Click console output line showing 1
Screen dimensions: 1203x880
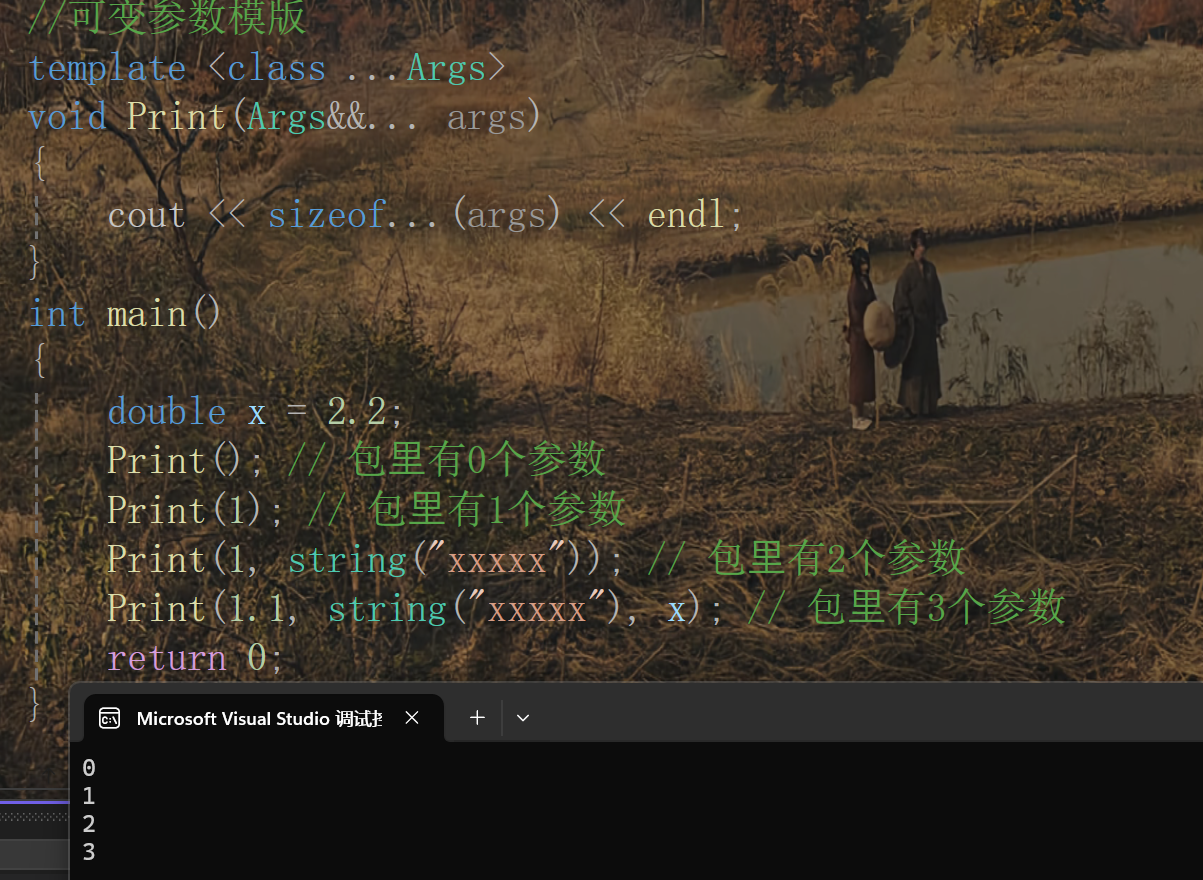click(x=89, y=796)
